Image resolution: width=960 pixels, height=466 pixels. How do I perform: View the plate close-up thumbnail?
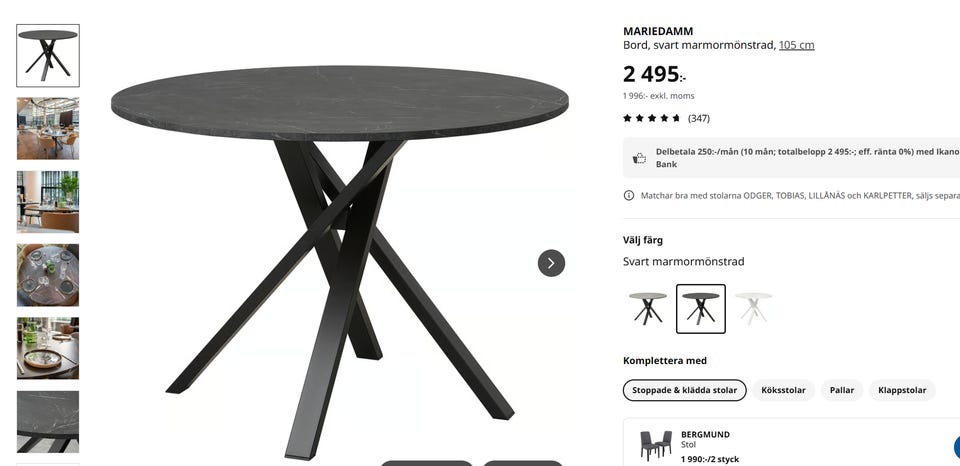(48, 348)
